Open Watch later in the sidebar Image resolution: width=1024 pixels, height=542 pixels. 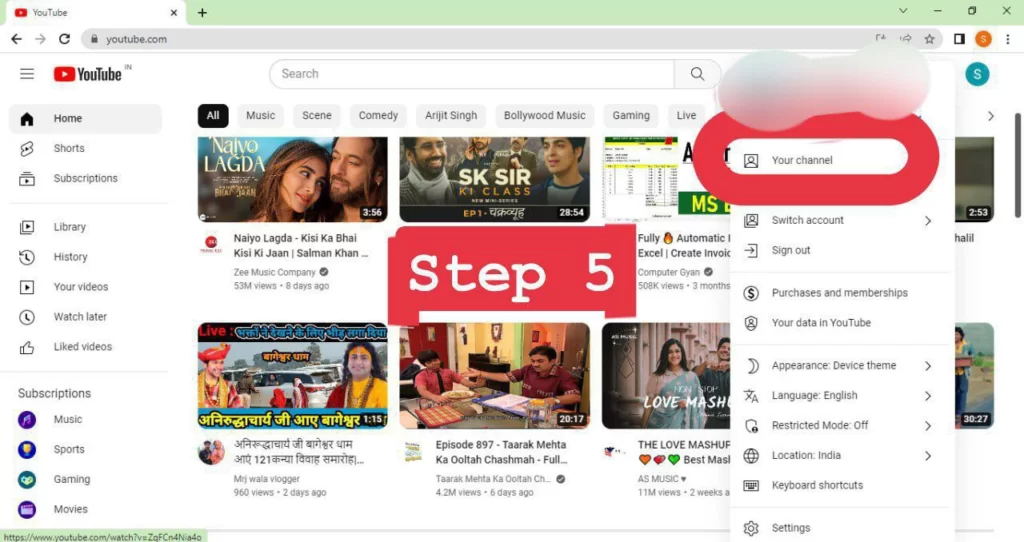pos(86,317)
